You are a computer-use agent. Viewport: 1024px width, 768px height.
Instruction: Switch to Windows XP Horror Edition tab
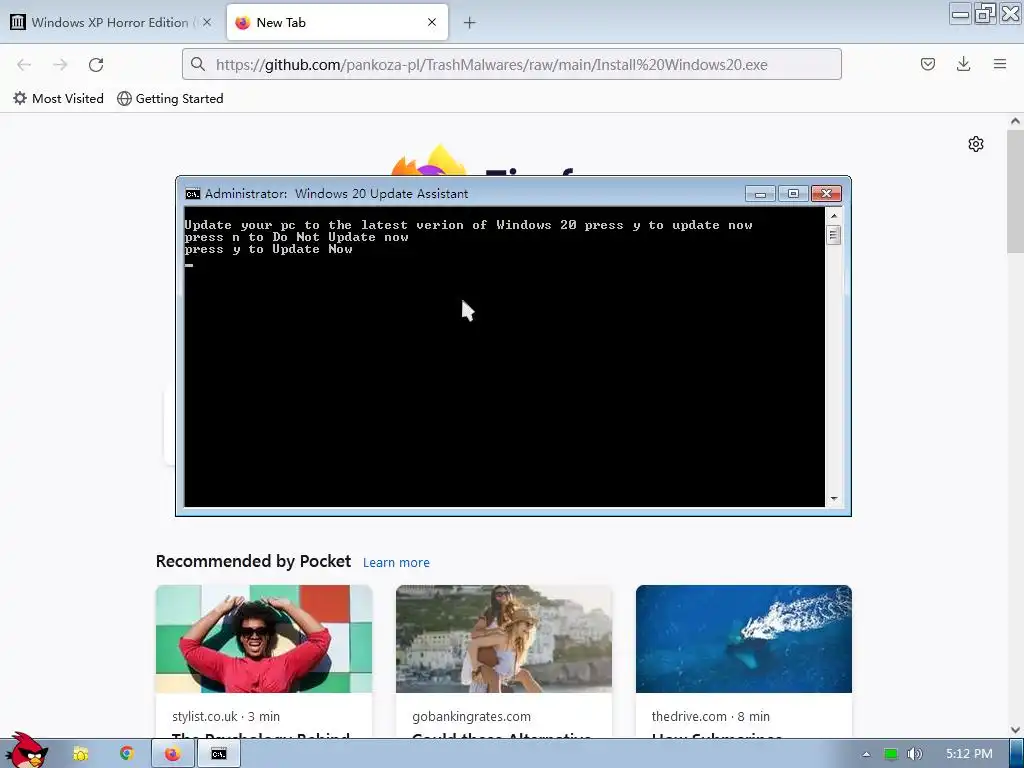(111, 22)
